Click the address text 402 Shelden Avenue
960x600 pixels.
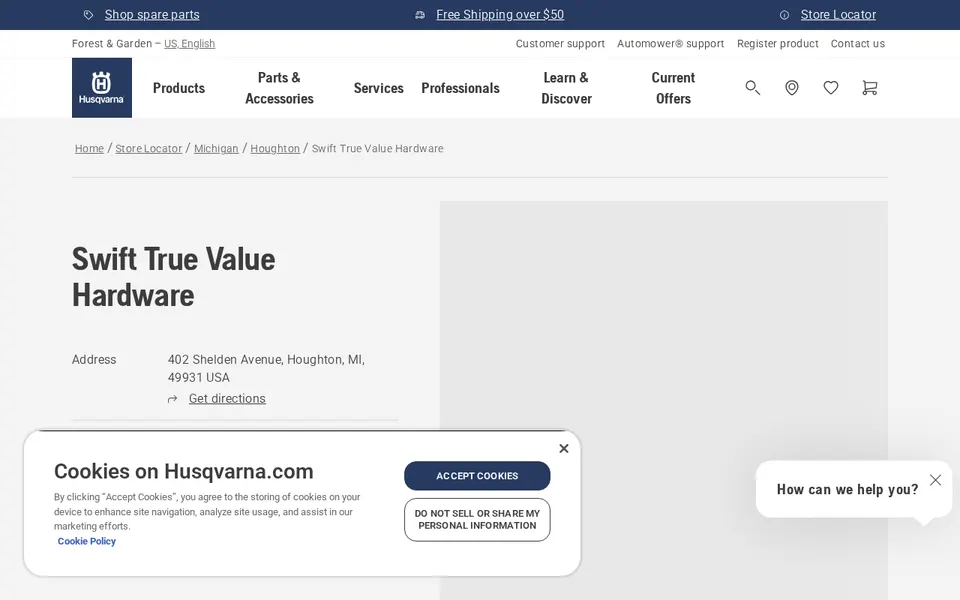click(x=266, y=369)
